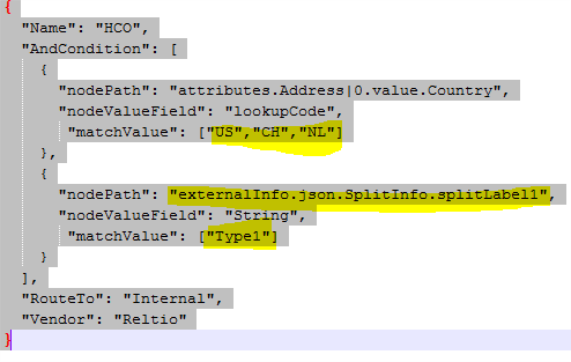Click the opening red curly brace

(8, 7)
